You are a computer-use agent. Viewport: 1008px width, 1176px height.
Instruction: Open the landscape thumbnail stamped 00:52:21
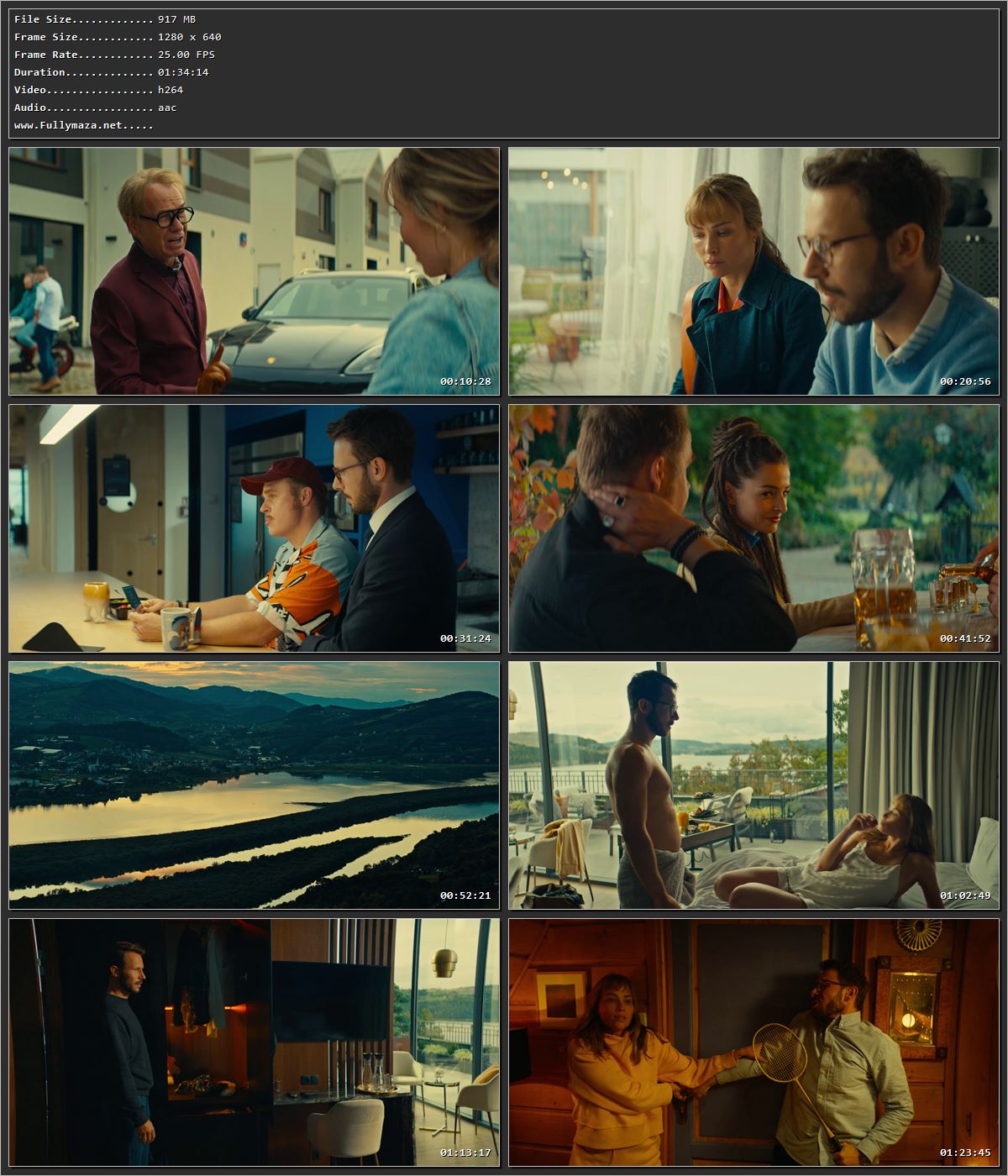tap(255, 785)
